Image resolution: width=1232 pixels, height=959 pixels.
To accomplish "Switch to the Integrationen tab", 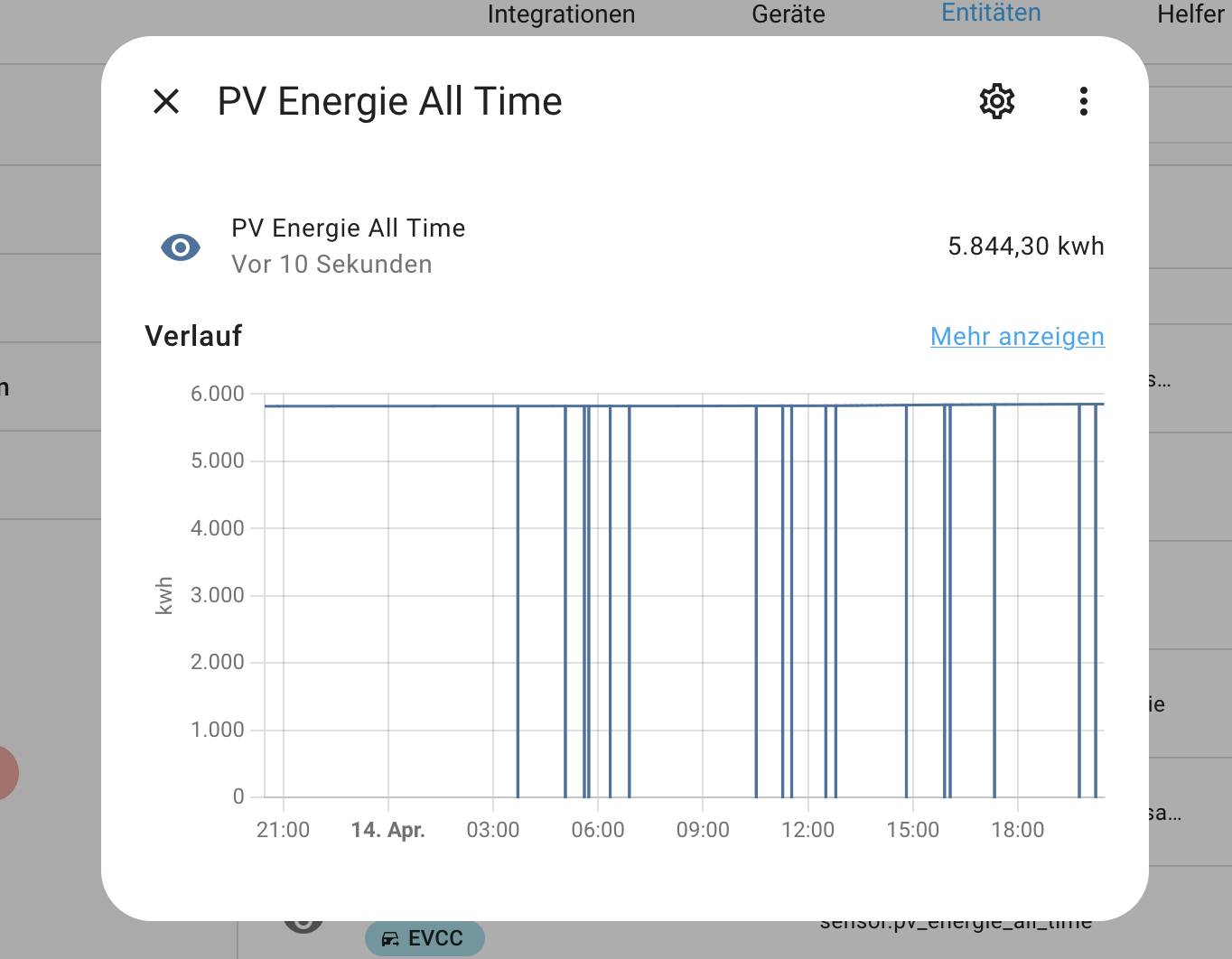I will point(561,14).
